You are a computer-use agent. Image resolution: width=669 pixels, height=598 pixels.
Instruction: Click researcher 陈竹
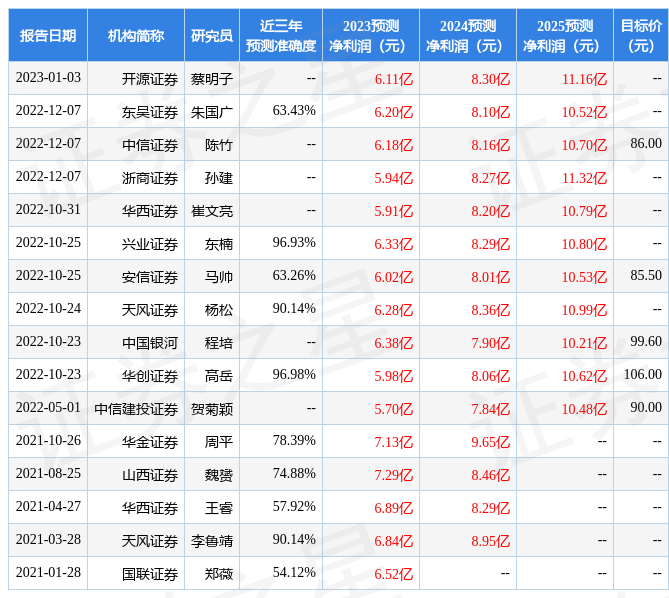tap(219, 145)
